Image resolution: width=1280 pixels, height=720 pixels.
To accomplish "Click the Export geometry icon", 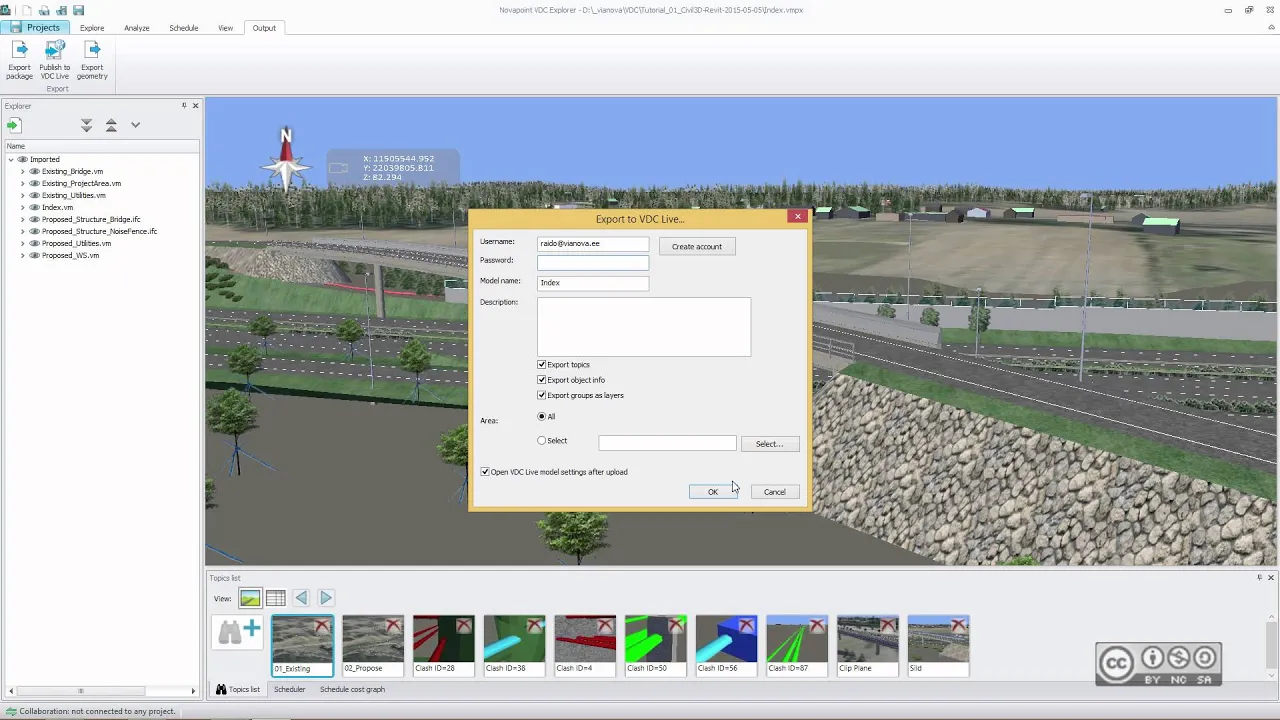I will tap(92, 50).
